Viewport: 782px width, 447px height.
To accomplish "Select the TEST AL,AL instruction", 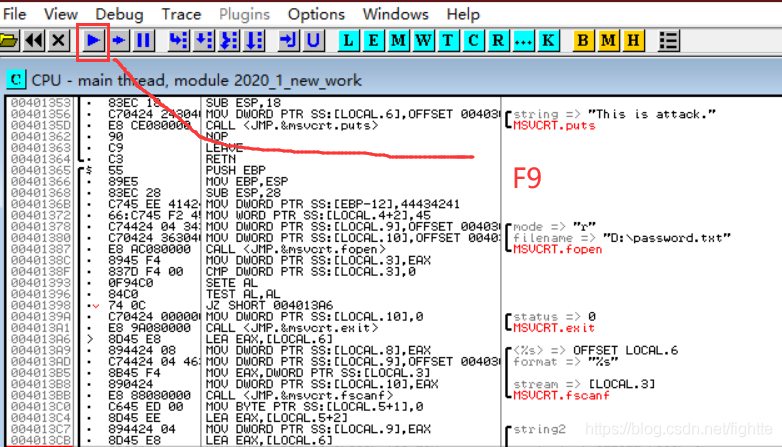I will pos(243,294).
